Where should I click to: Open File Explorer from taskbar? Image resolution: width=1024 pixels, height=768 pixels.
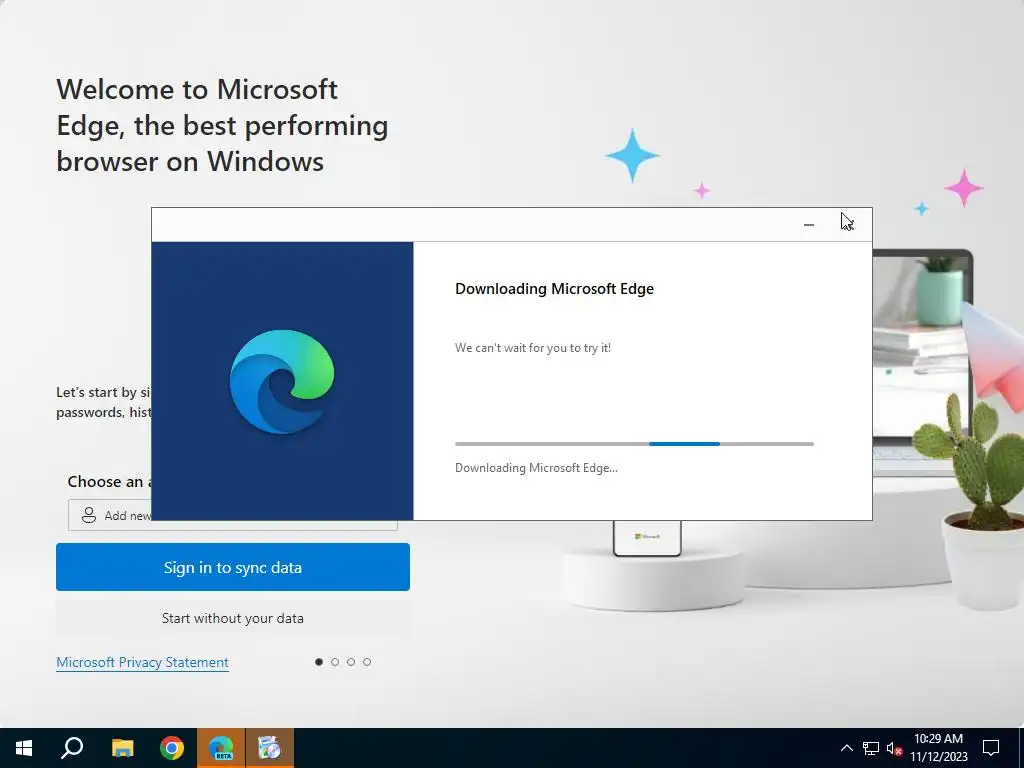tap(122, 748)
